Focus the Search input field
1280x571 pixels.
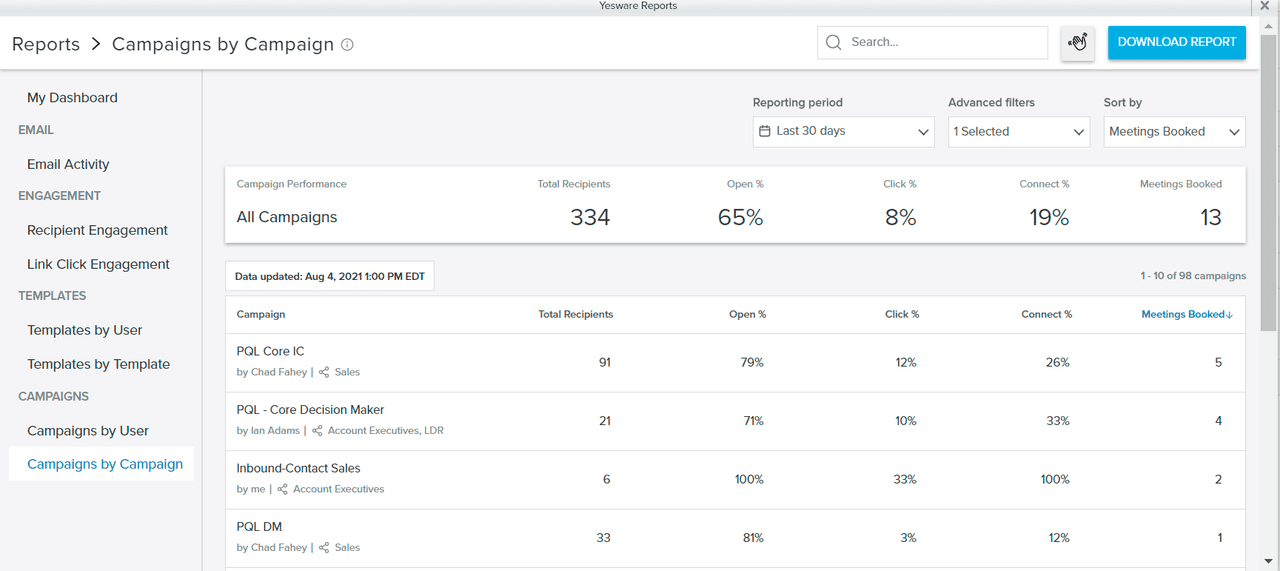[x=940, y=42]
